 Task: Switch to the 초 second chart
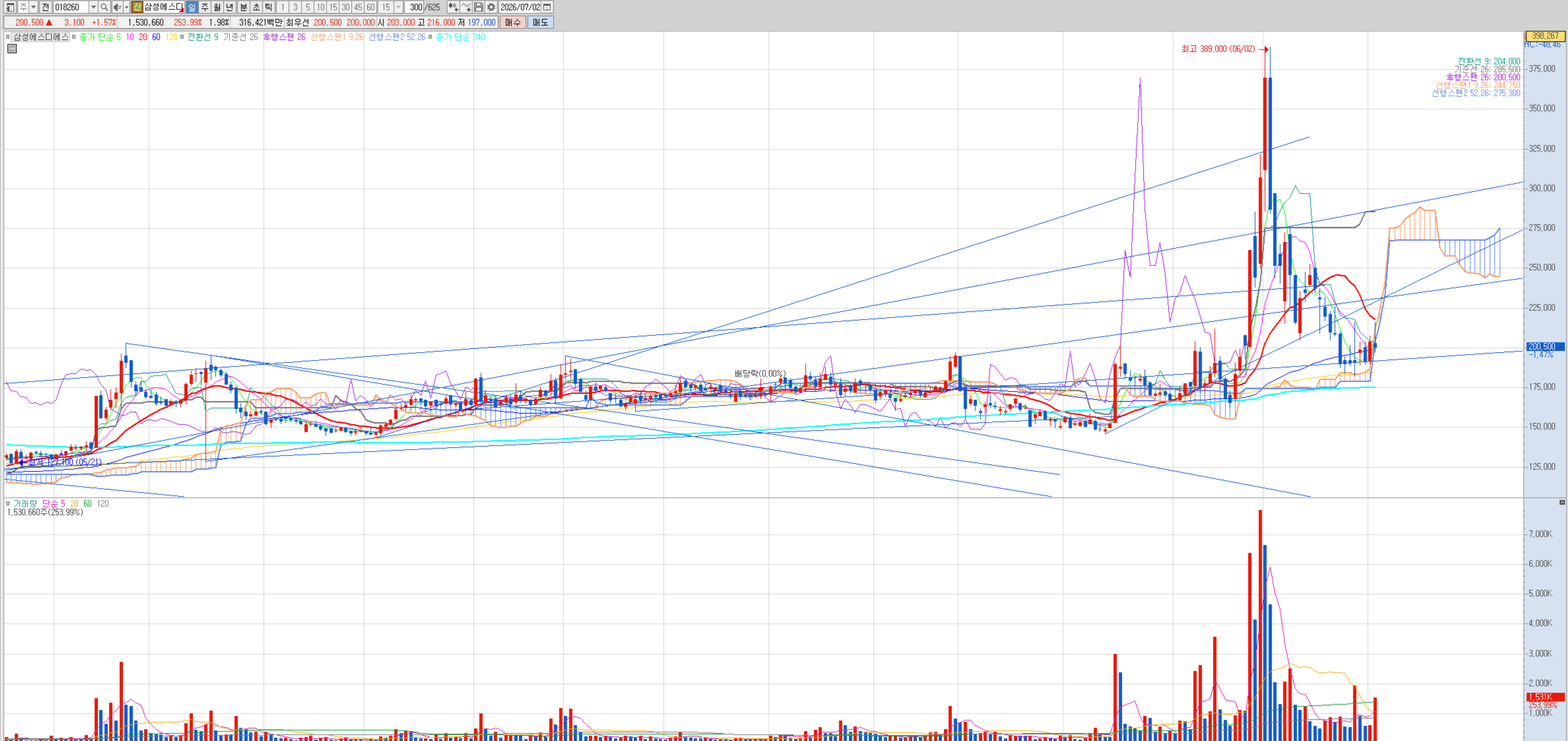click(256, 7)
